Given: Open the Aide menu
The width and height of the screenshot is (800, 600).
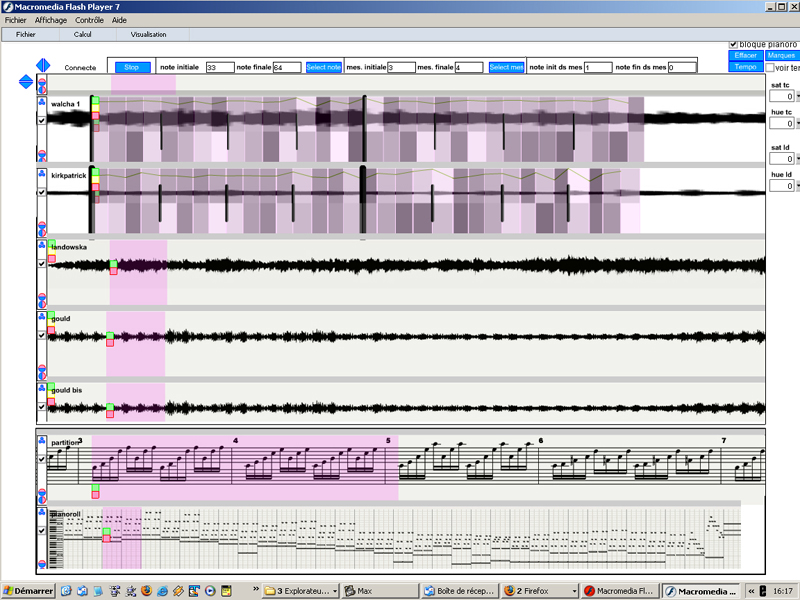Looking at the screenshot, I should pyautogui.click(x=119, y=20).
